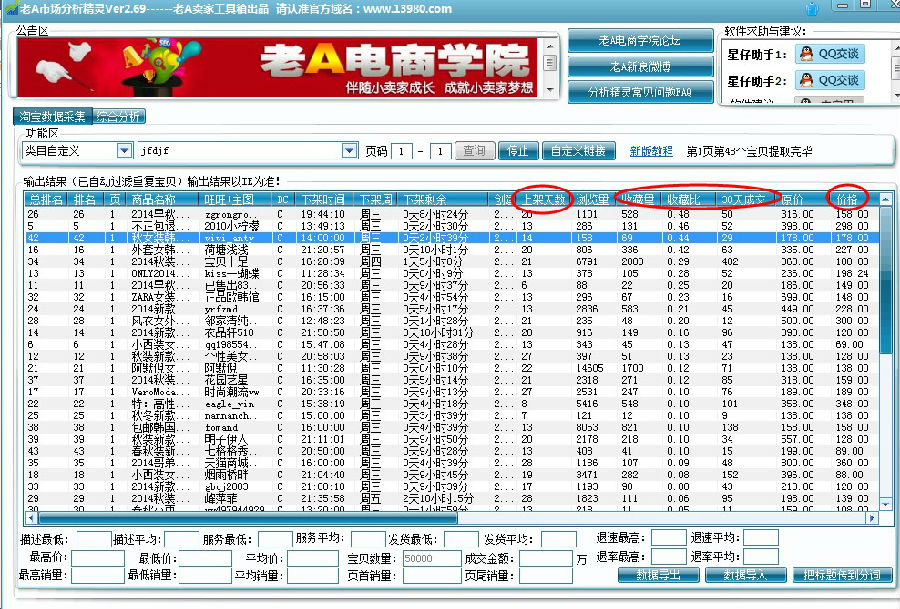
Task: Click the results table's horizontal scrollbar thumb
Action: (x=248, y=518)
